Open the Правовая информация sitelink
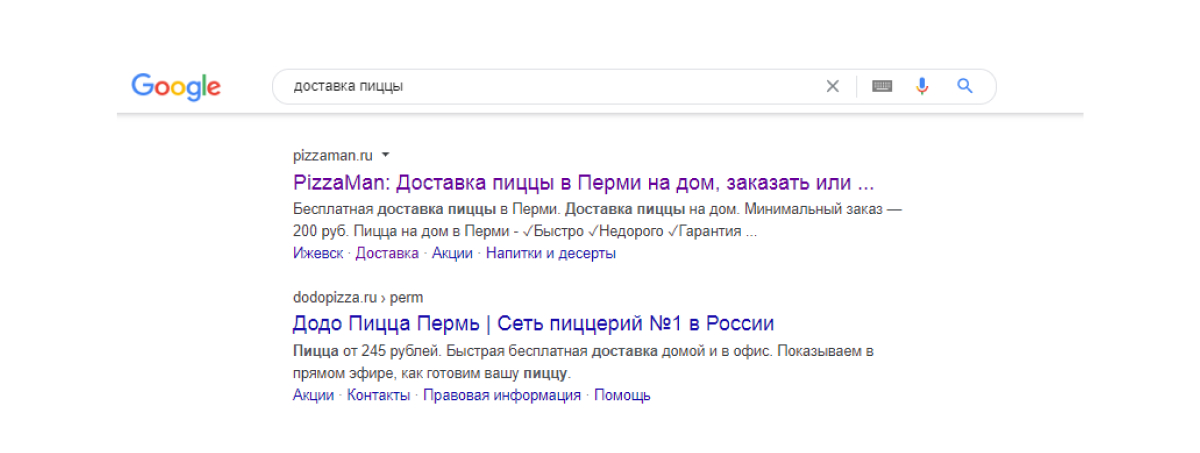Viewport: 1200px width, 453px height. coord(502,395)
